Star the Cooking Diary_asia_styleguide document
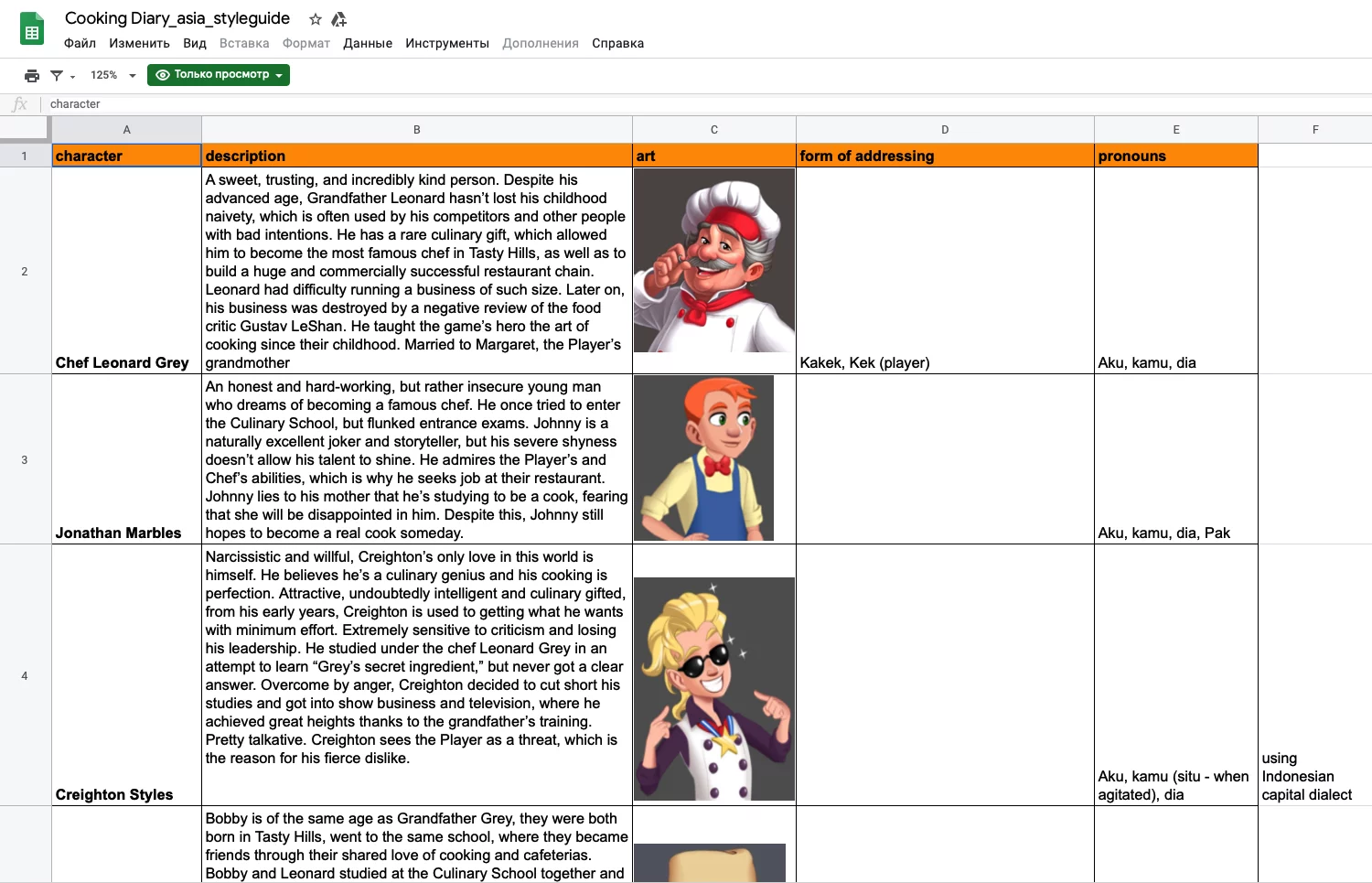 316,19
